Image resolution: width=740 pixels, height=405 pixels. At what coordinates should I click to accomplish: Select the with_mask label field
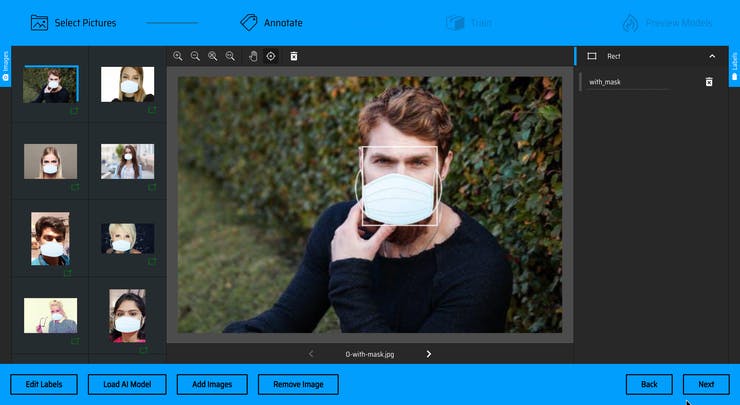coord(628,82)
